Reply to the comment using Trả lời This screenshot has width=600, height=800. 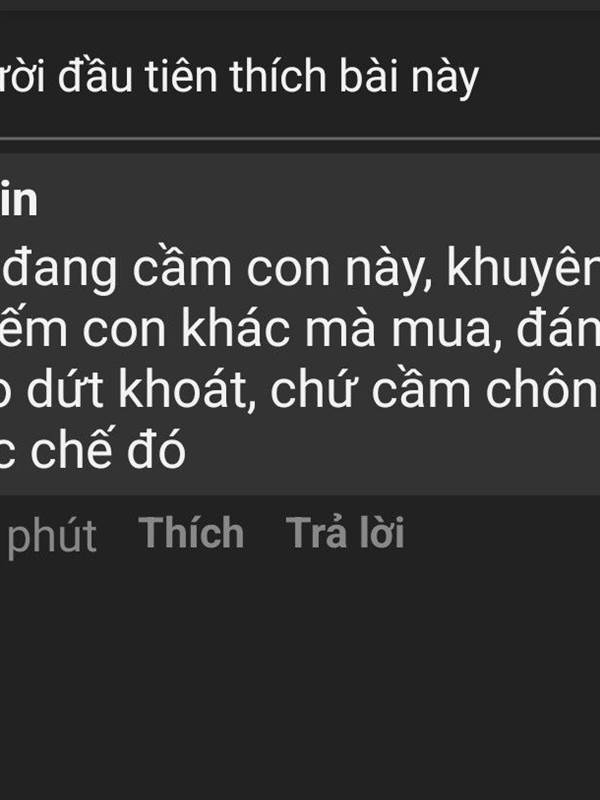345,533
